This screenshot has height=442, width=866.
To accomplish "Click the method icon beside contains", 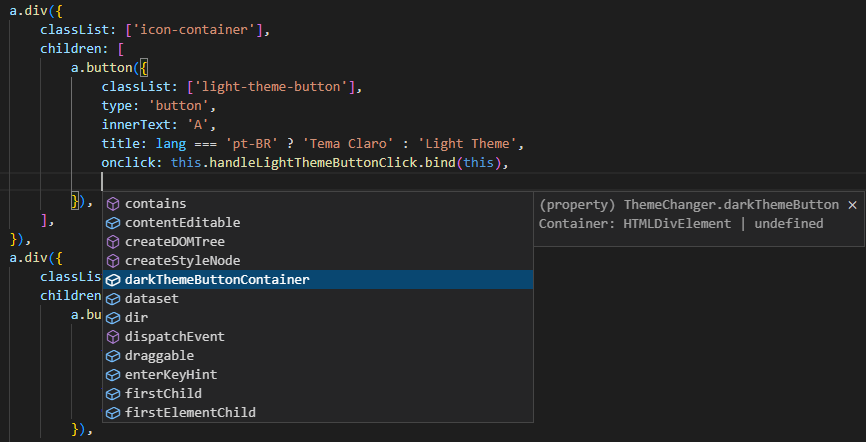I will click(x=113, y=204).
